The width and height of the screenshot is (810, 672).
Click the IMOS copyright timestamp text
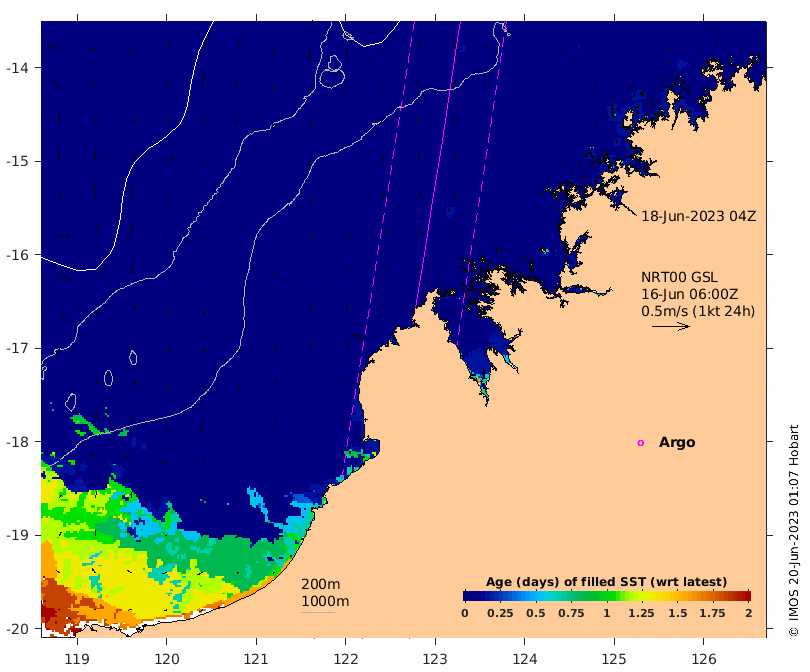coord(794,530)
